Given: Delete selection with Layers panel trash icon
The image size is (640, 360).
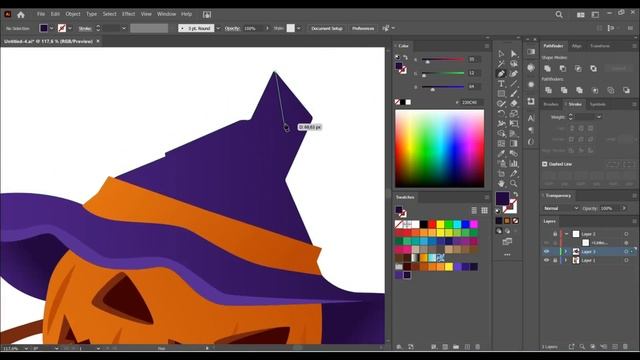Looking at the screenshot, I should [x=625, y=347].
